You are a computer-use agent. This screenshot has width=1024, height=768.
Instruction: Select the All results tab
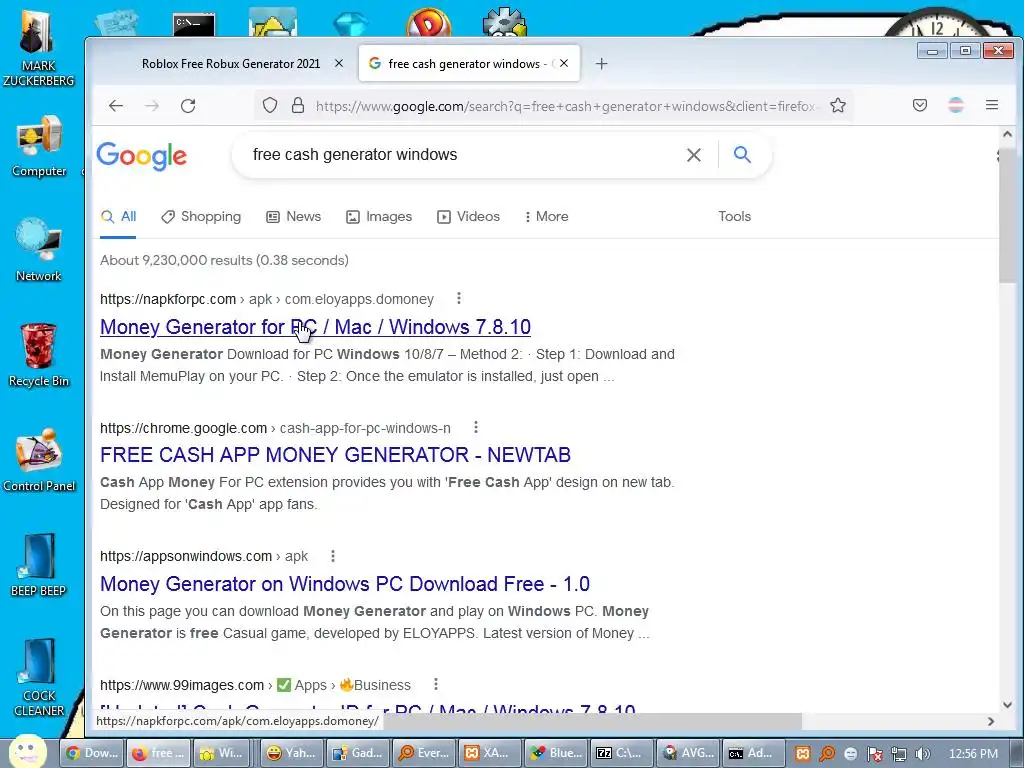(x=118, y=217)
